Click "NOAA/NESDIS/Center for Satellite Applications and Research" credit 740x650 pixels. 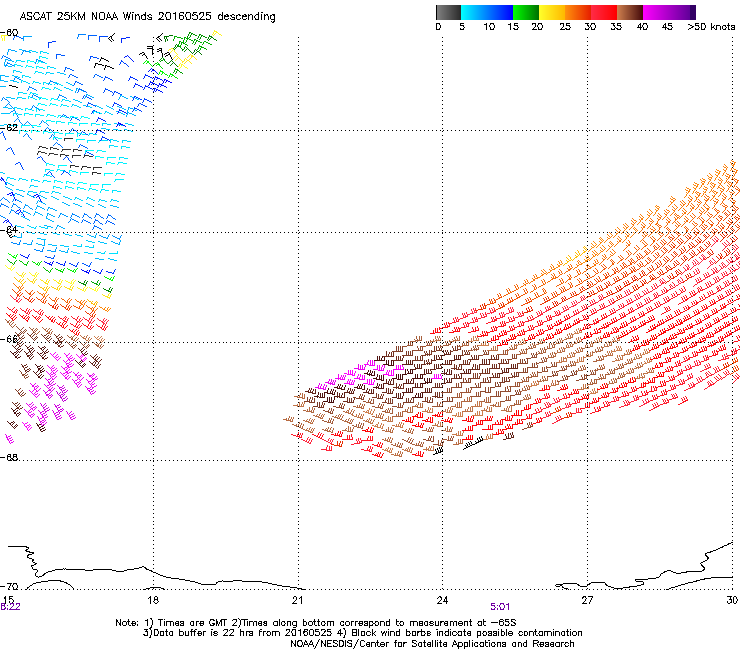tap(432, 644)
